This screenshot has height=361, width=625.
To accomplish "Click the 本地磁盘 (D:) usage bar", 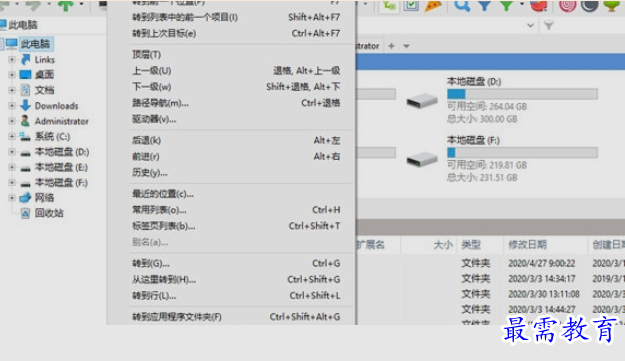I will coord(522,94).
